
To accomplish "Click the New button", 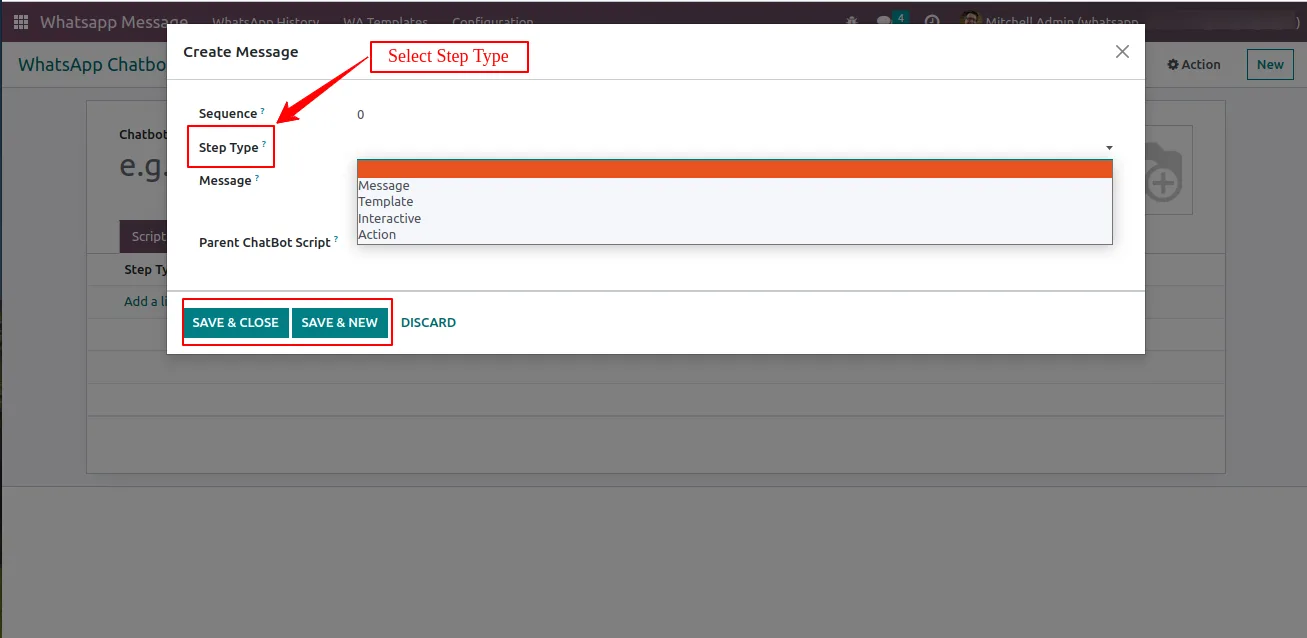I will 1270,64.
